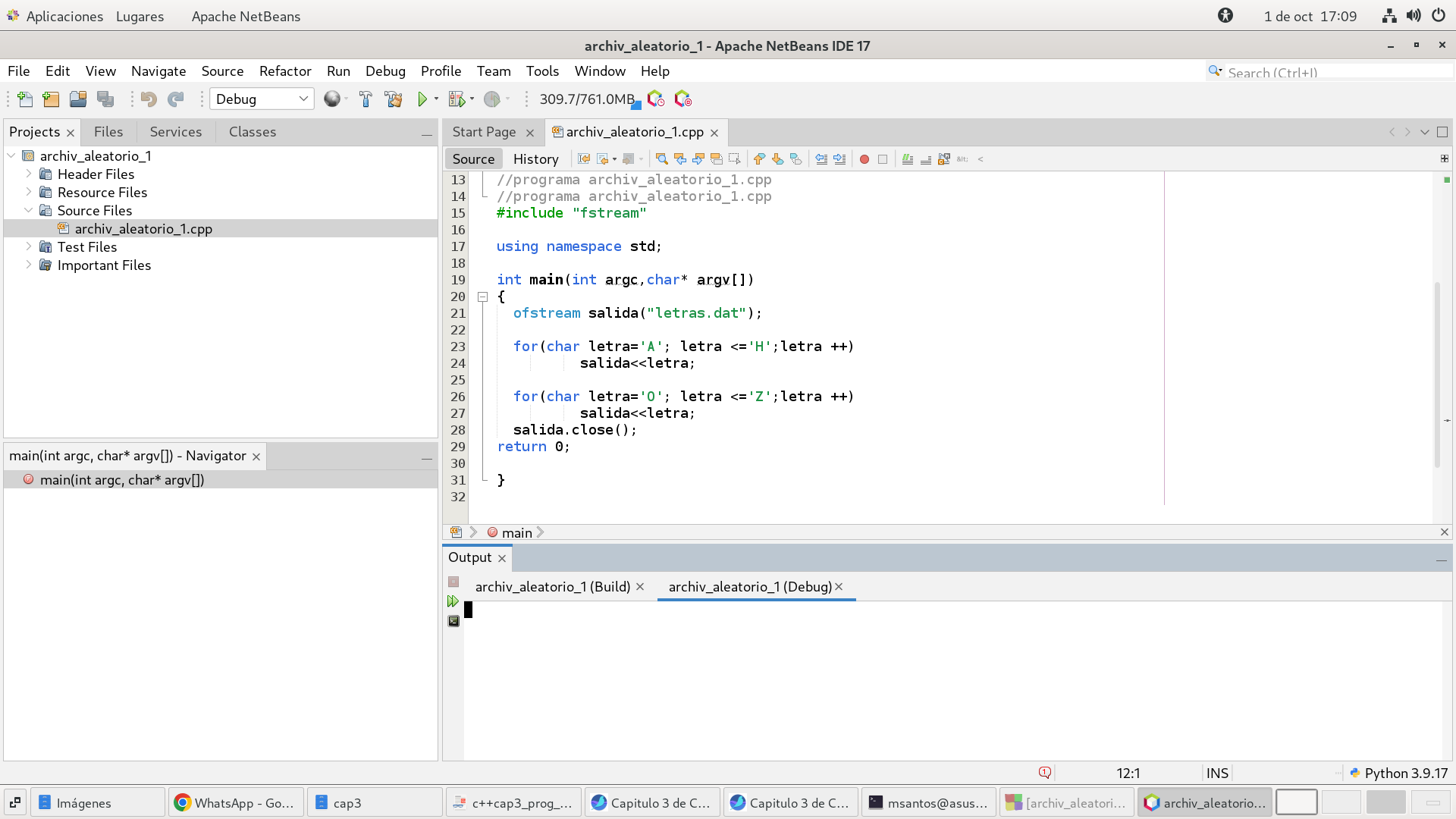Toggle highlight search icon in editor toolbar

coord(716,159)
